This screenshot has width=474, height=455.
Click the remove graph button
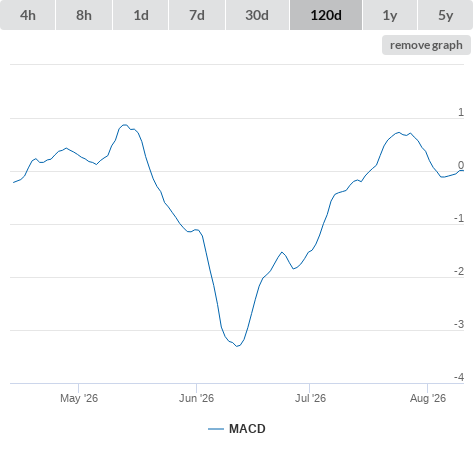[426, 45]
